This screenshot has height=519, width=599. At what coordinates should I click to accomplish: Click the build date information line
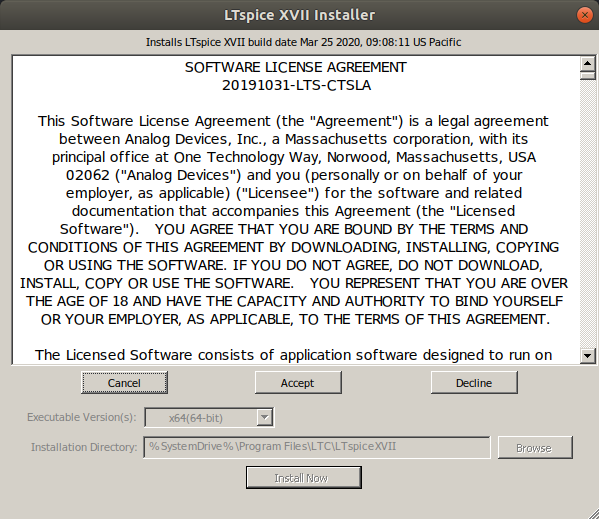click(303, 42)
